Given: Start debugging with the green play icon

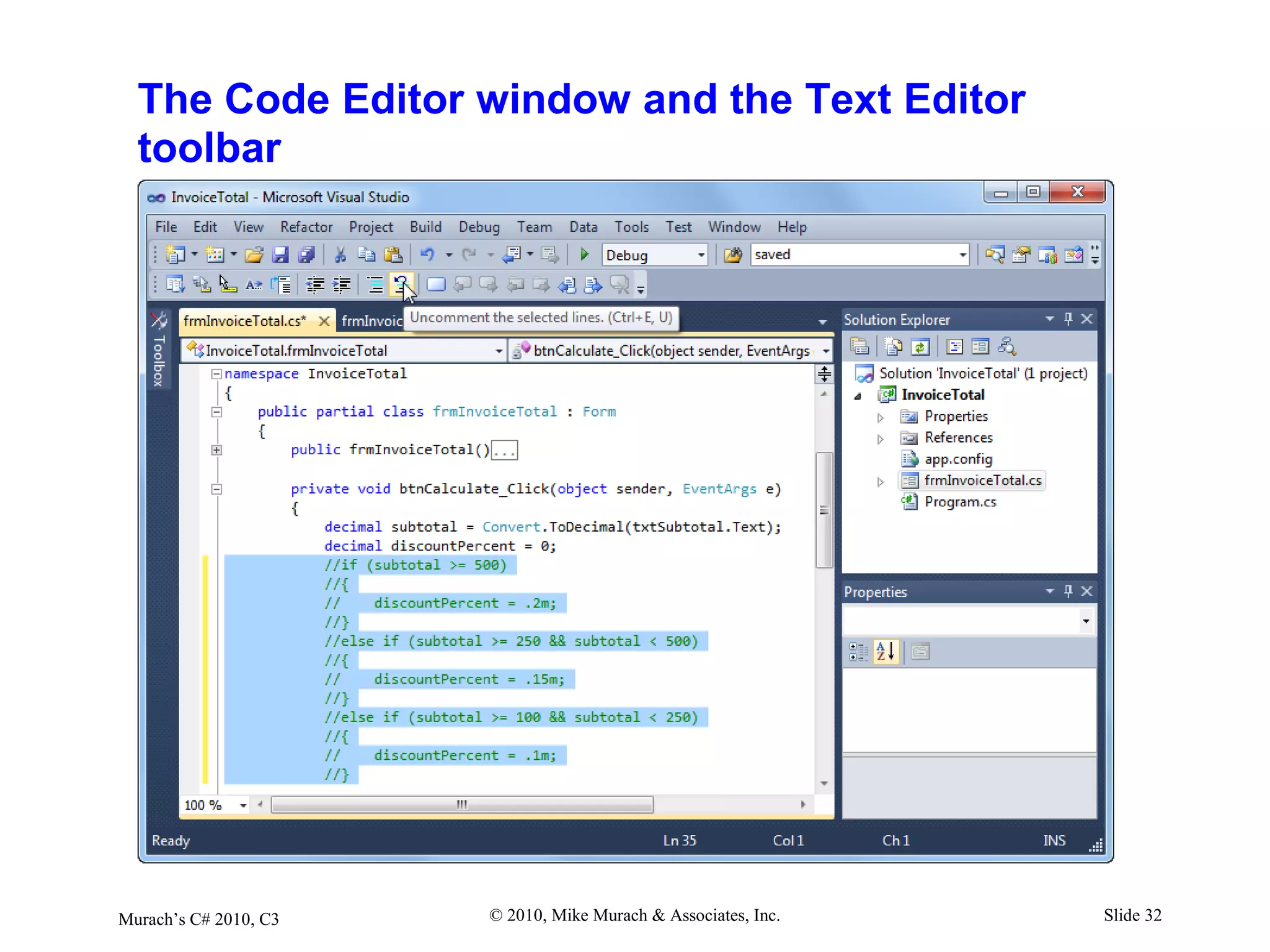Looking at the screenshot, I should coord(584,255).
